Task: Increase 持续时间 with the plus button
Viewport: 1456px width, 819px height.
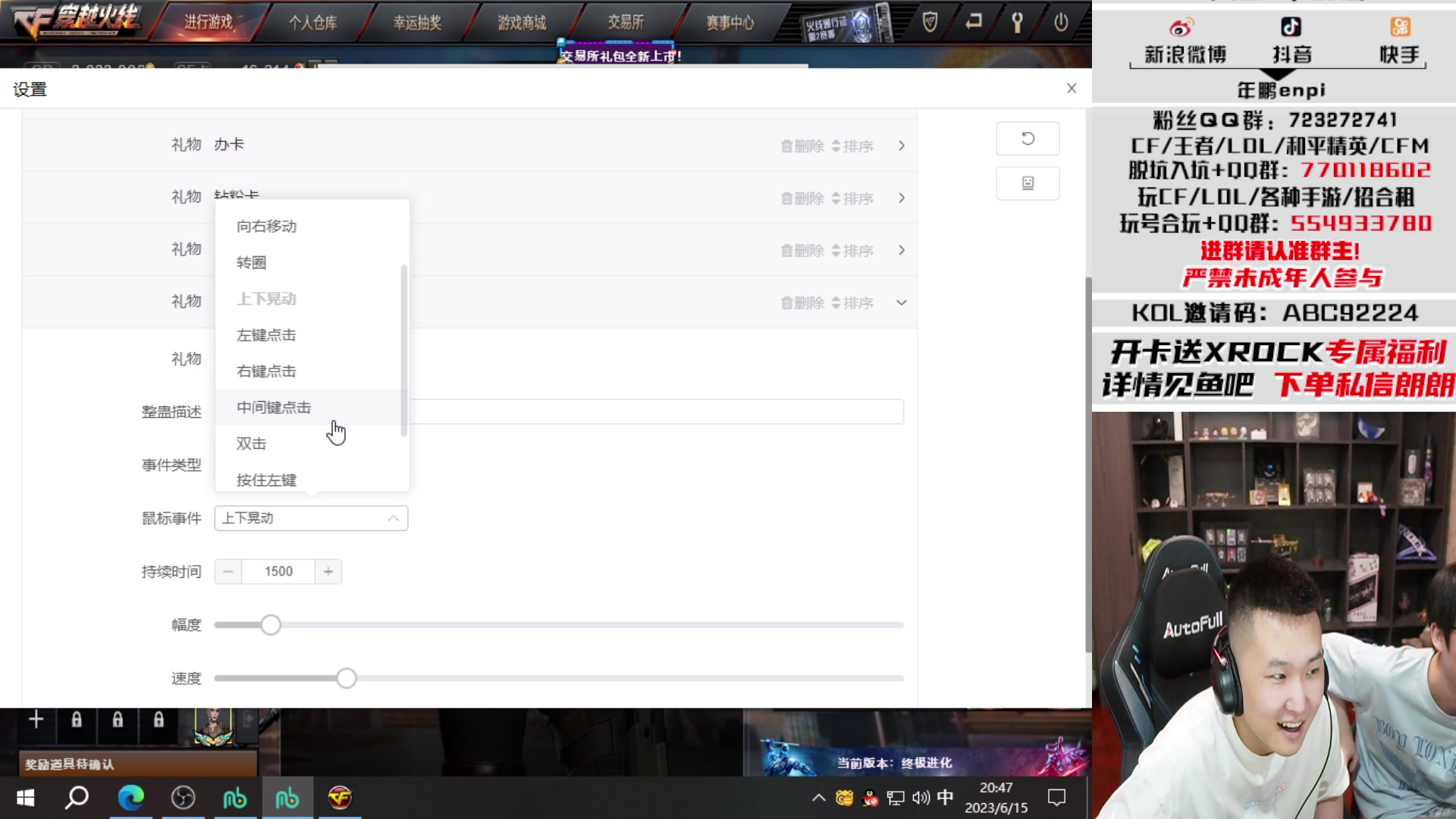Action: pos(328,572)
